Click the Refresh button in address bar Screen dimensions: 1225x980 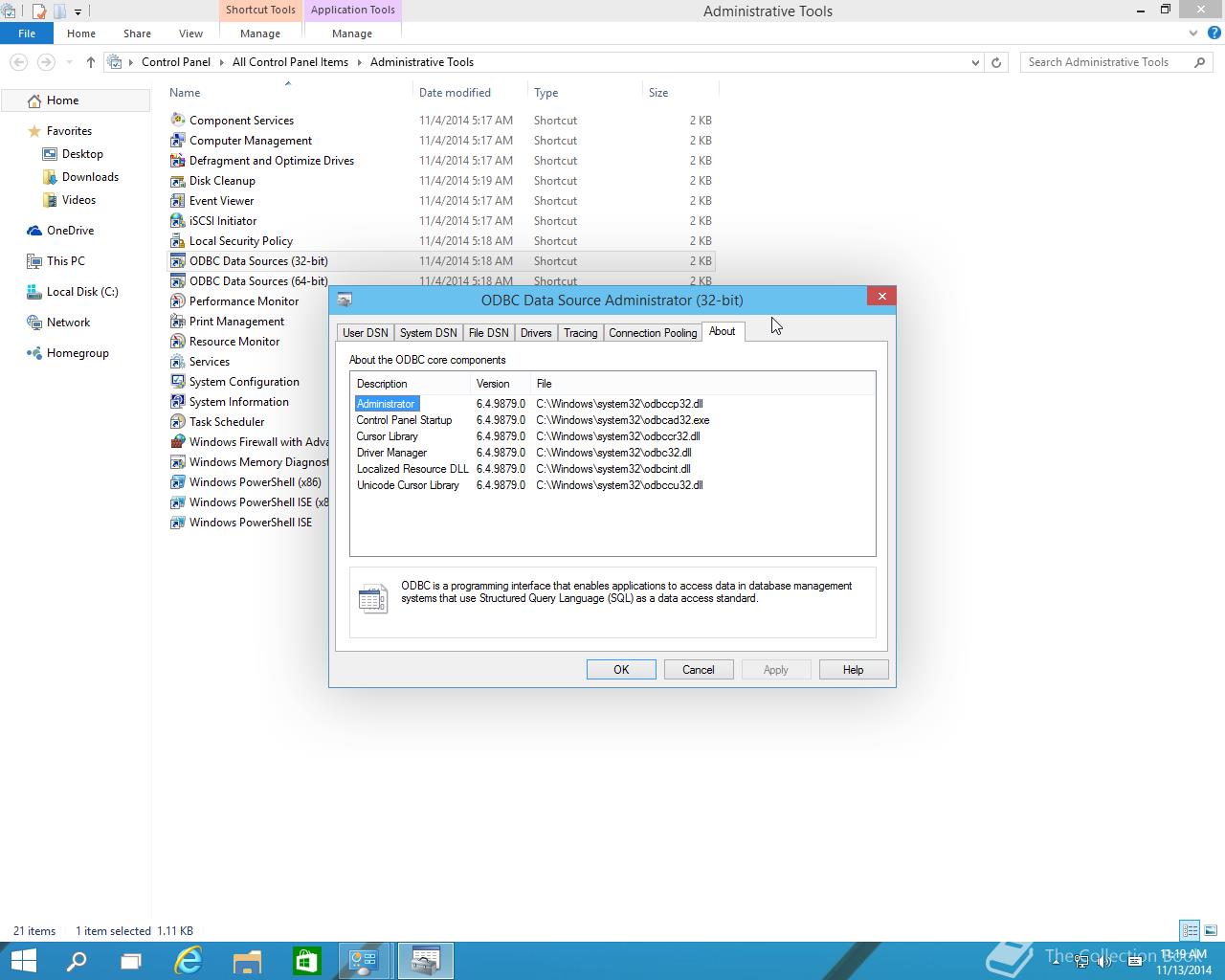[x=996, y=62]
